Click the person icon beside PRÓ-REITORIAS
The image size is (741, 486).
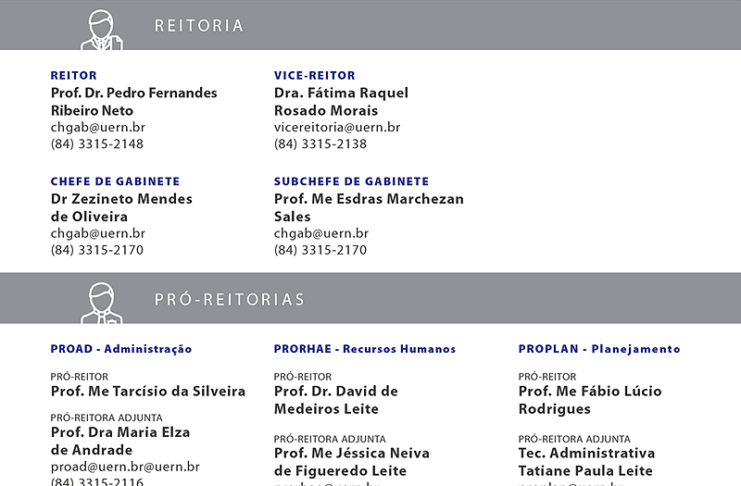(102, 303)
